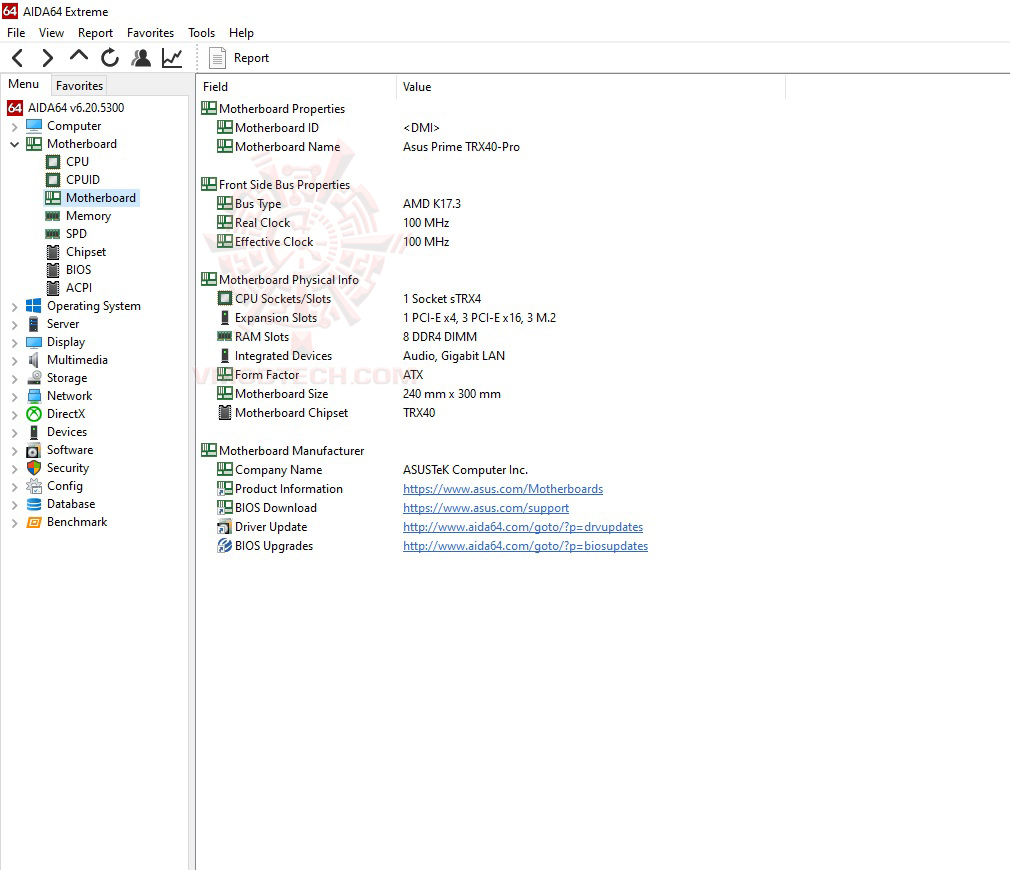Click the Report page icon
Image resolution: width=1010 pixels, height=870 pixels.
point(218,58)
